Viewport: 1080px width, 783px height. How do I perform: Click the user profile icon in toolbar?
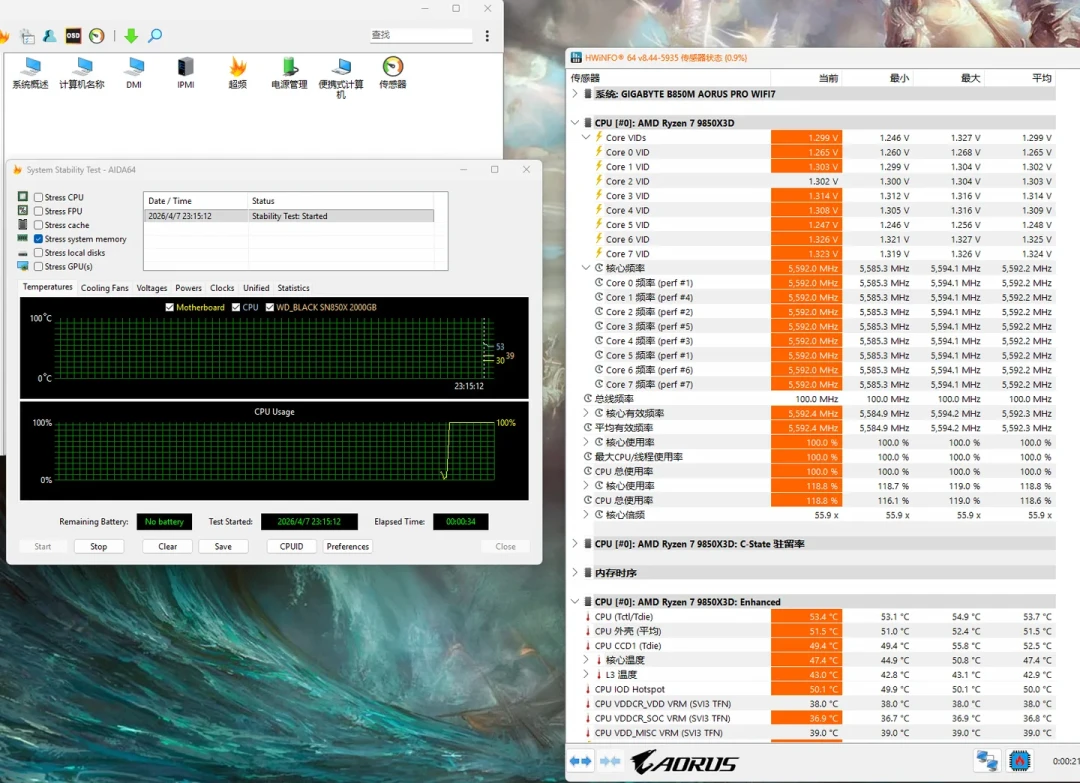[50, 35]
